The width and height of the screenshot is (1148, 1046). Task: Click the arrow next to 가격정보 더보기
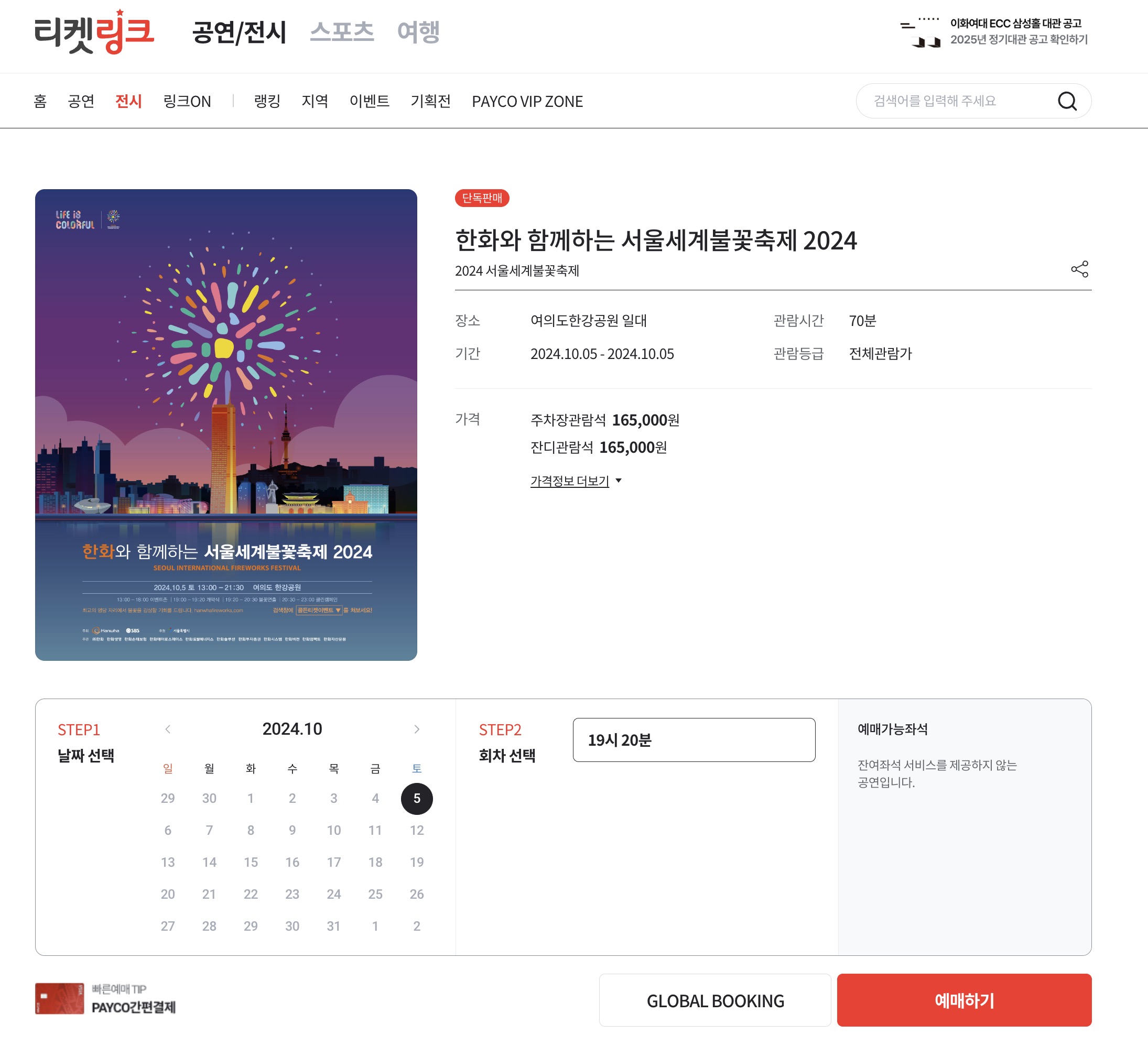(619, 481)
